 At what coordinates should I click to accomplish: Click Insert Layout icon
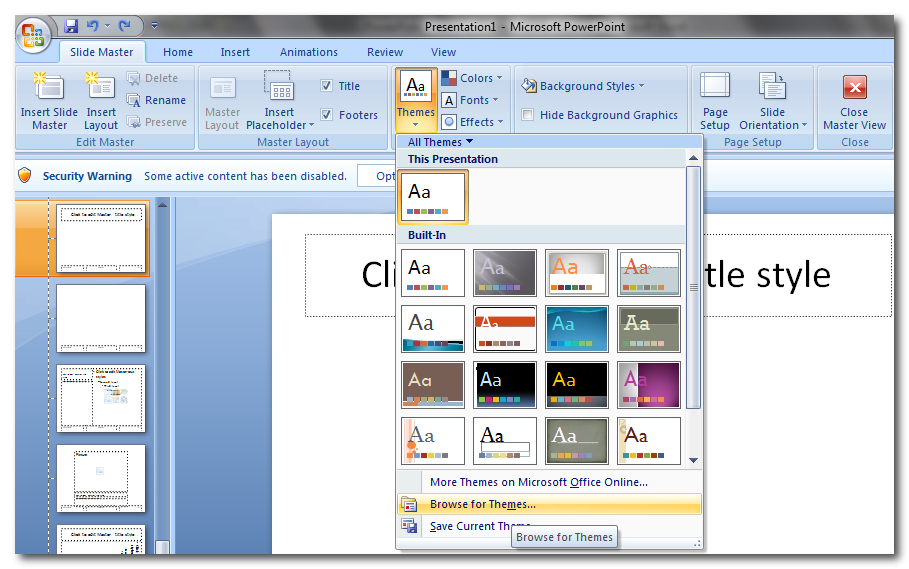pos(101,88)
